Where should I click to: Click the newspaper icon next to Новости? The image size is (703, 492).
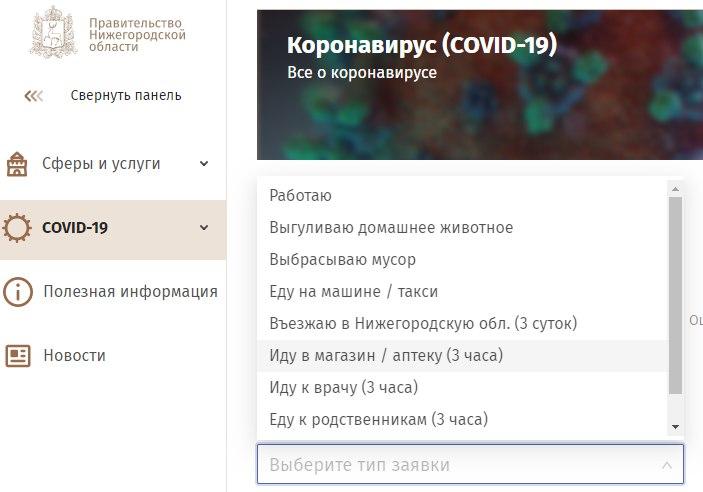[x=18, y=356]
